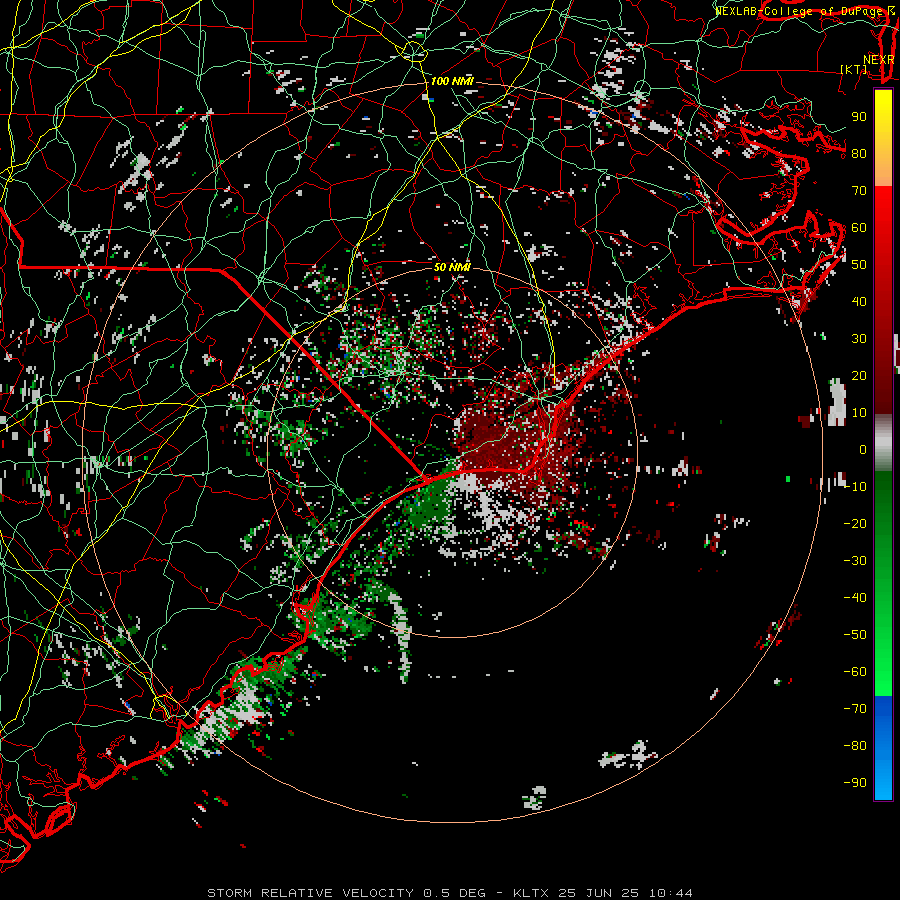Select the 0 value on velocity scale
The height and width of the screenshot is (900, 900).
tap(863, 450)
